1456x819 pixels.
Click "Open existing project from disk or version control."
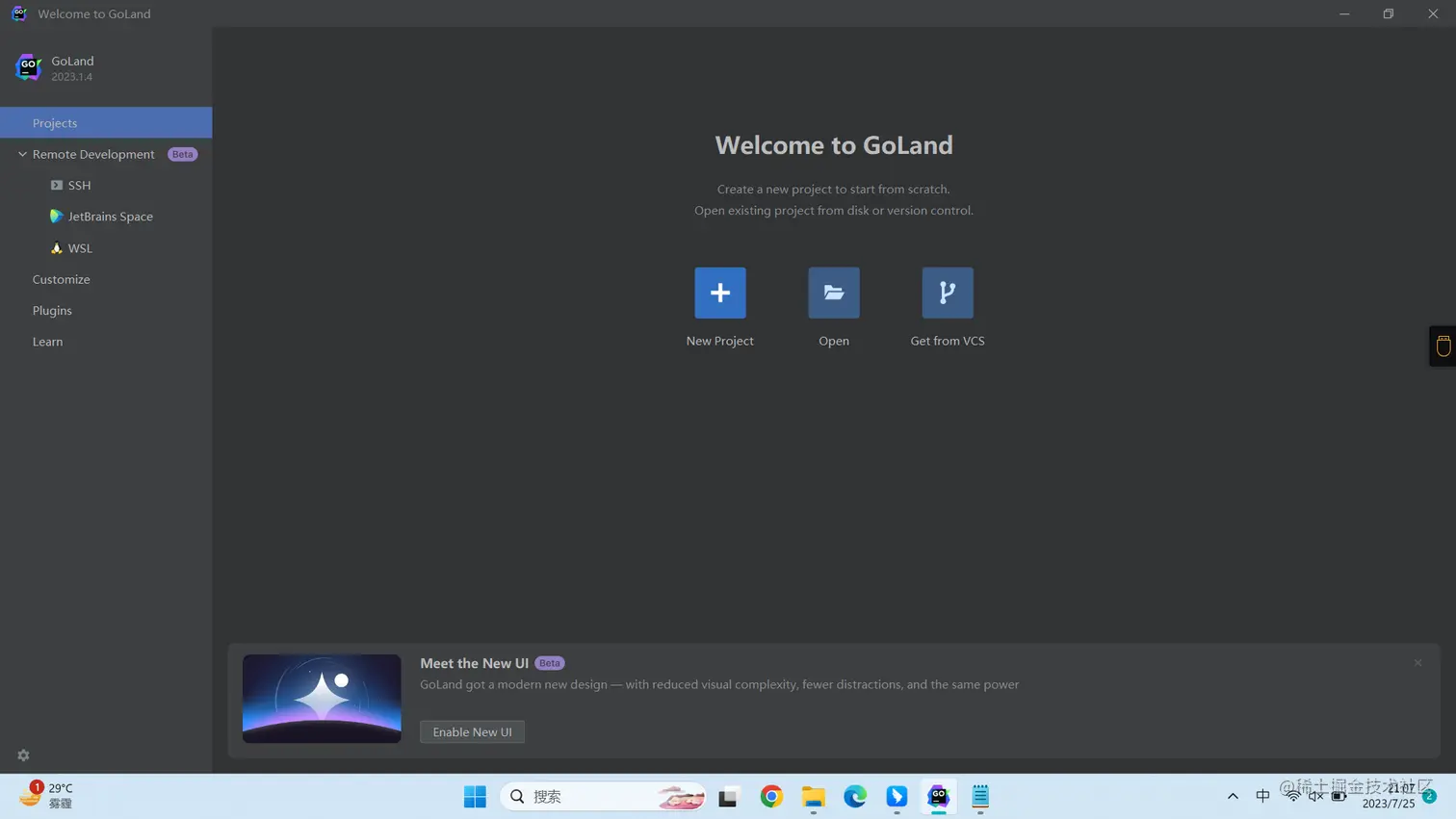[x=834, y=211]
